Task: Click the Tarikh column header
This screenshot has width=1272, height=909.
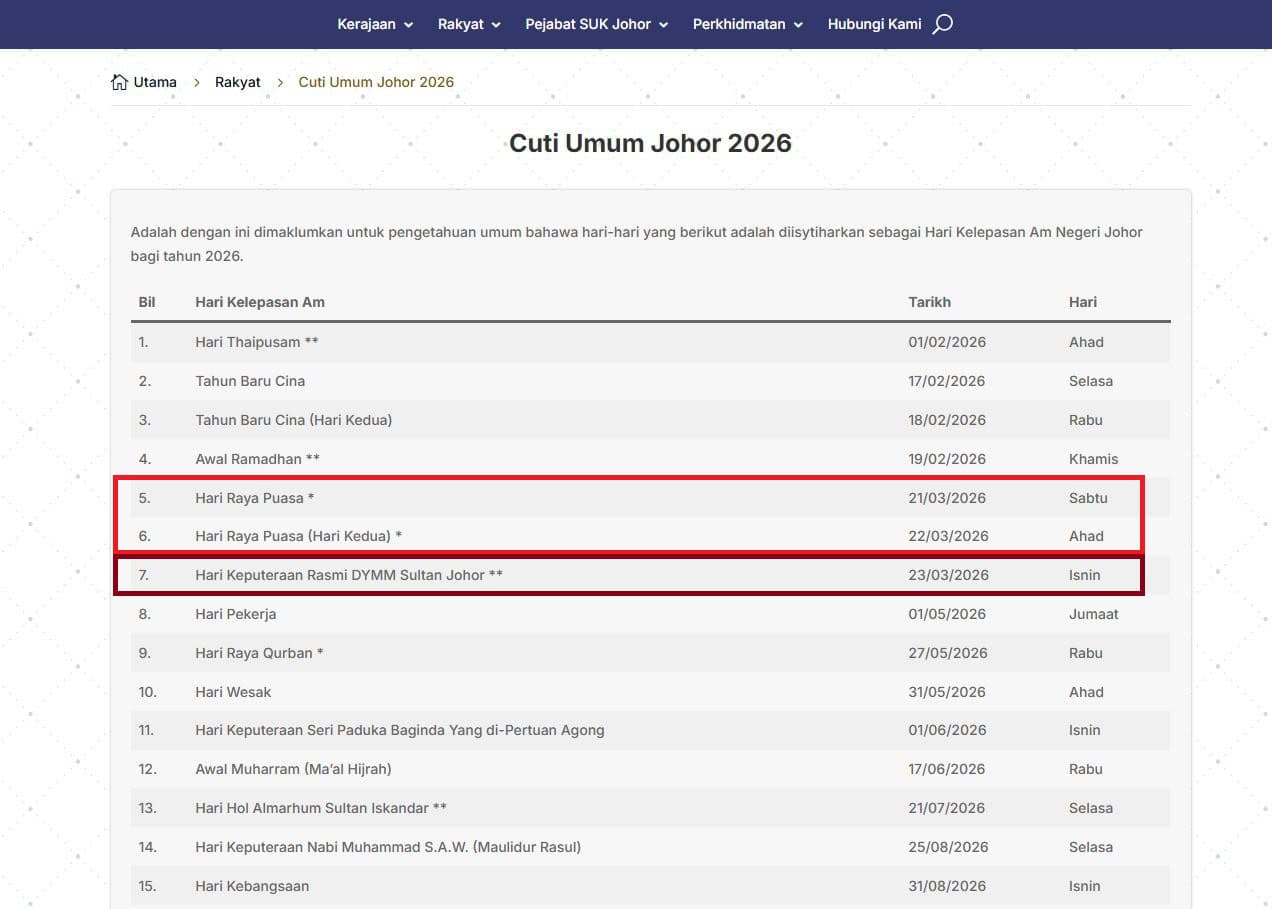Action: (x=930, y=302)
